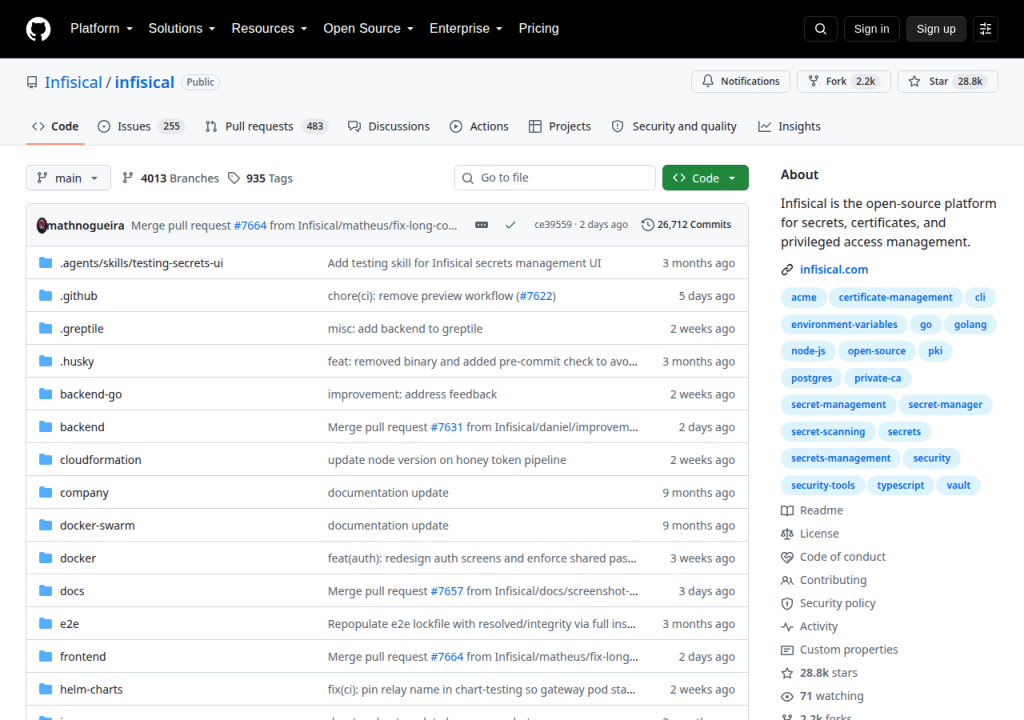Viewport: 1024px width, 720px height.
Task: Select the secret-scanning topic tag
Action: [827, 432]
